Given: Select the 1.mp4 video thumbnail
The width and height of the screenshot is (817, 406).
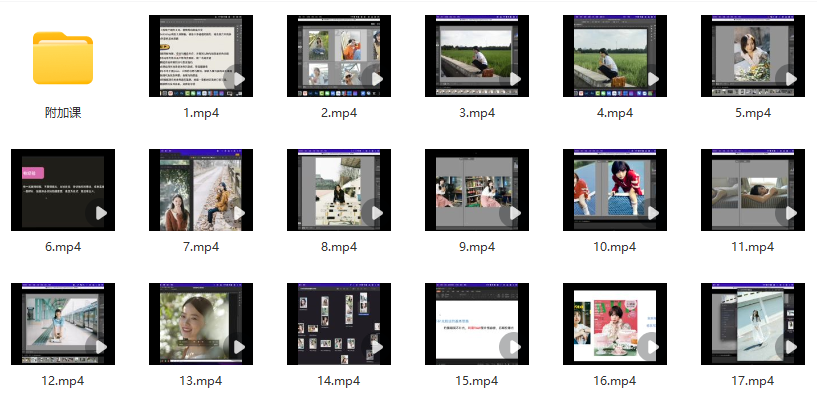Looking at the screenshot, I should click(200, 56).
